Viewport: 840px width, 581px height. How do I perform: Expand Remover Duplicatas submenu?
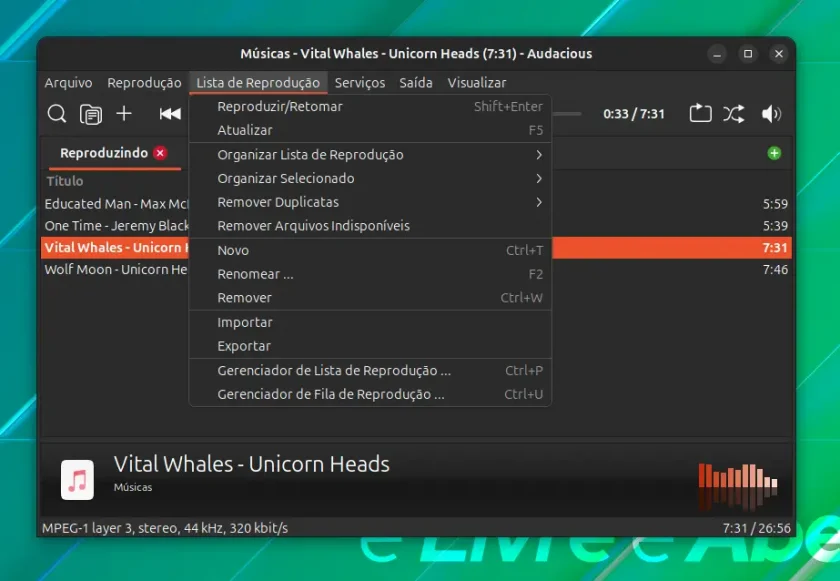[x=370, y=202]
